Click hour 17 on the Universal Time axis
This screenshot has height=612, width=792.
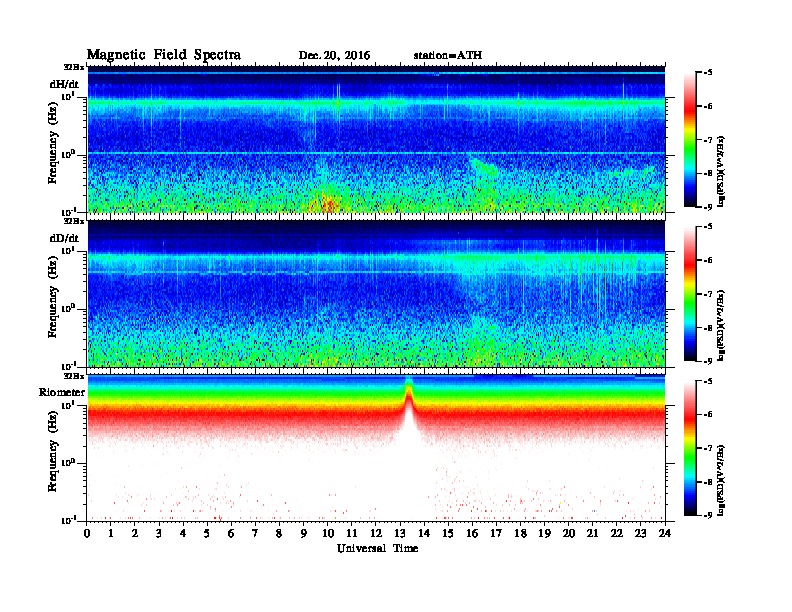coord(497,533)
